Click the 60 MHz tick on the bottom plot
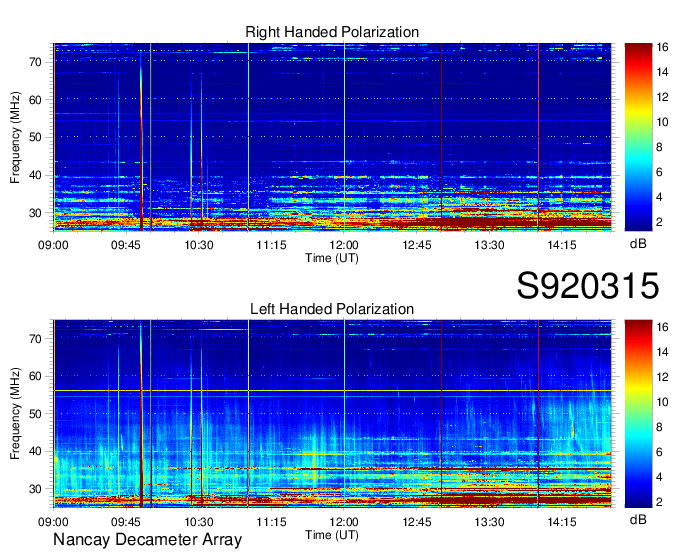The image size is (680, 552). pyautogui.click(x=36, y=376)
